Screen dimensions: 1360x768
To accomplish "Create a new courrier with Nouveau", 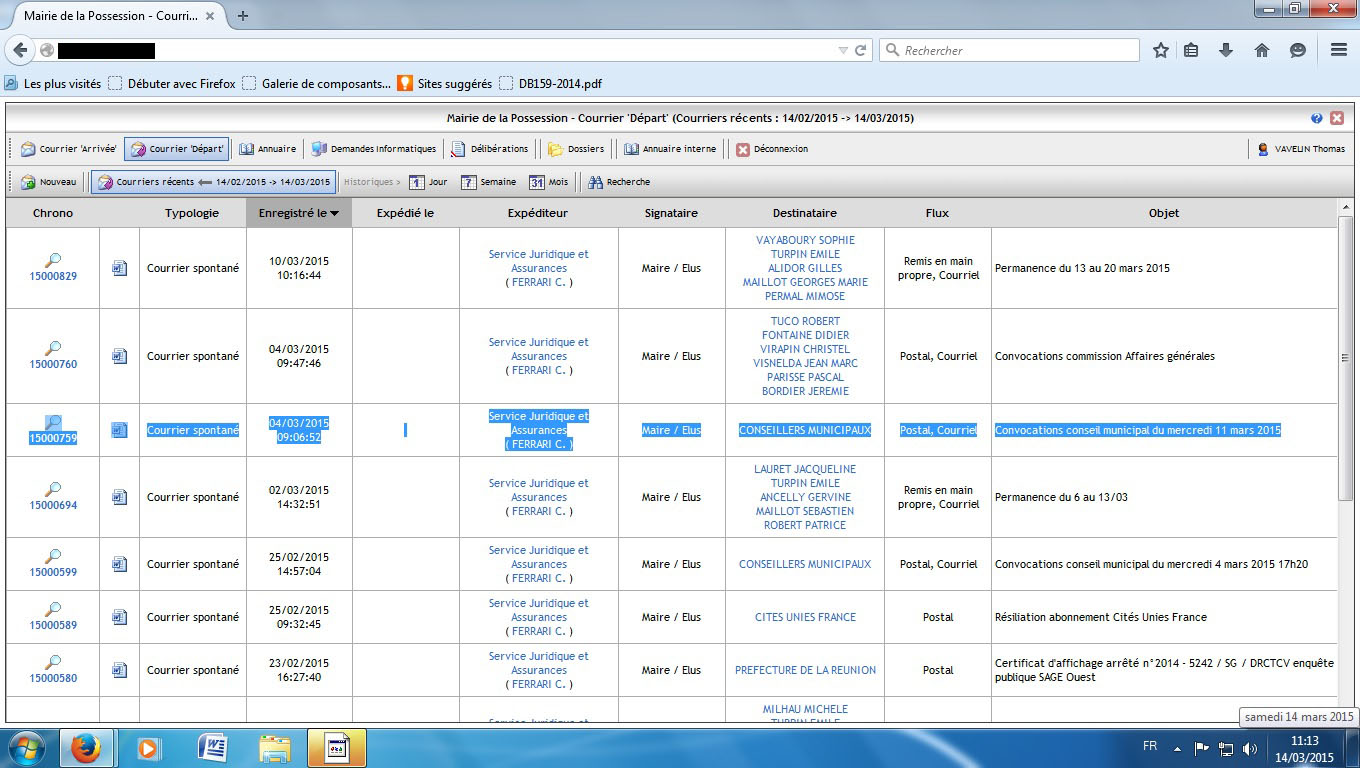I will [48, 182].
